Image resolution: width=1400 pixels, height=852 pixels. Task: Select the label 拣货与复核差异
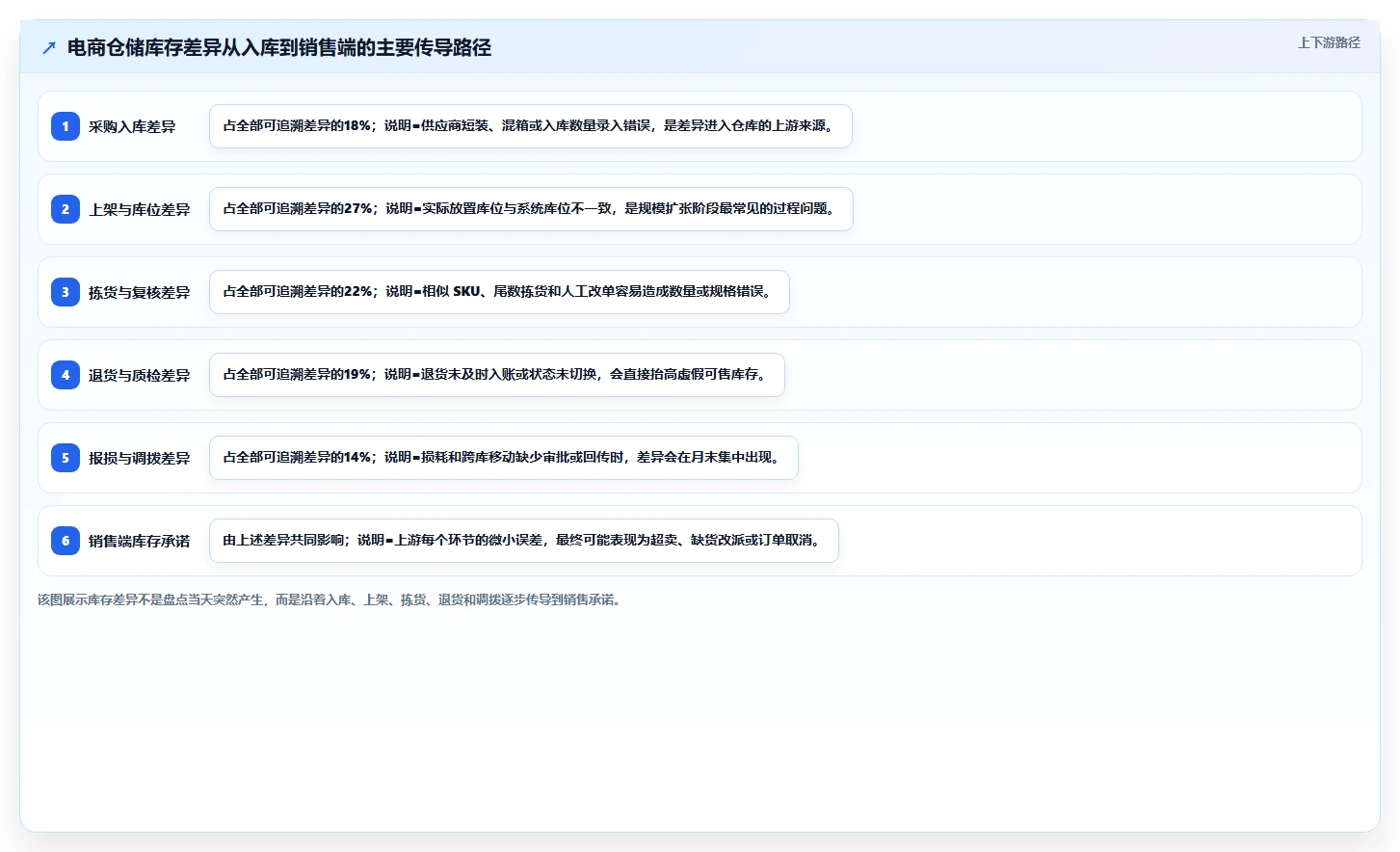tap(140, 292)
